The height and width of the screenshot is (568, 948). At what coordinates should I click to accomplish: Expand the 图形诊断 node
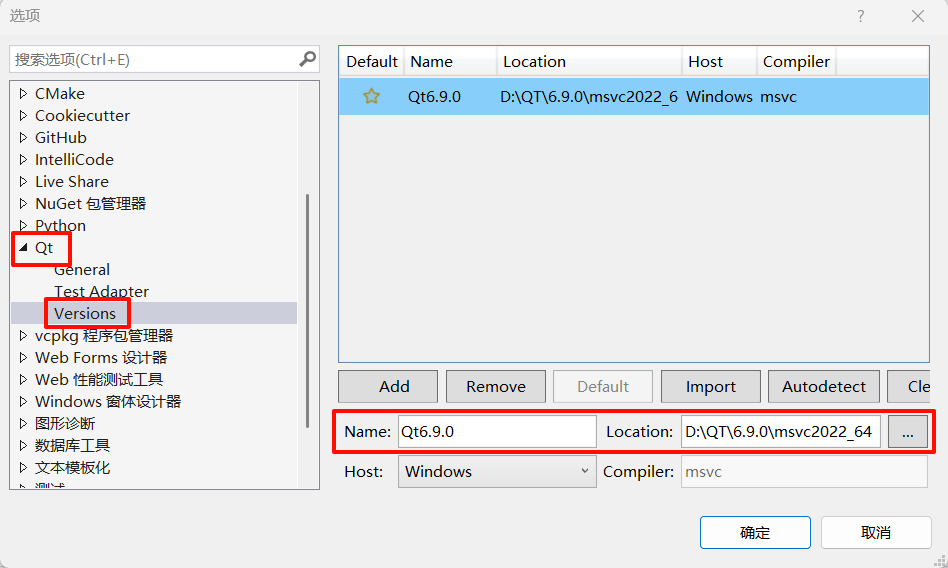tap(24, 423)
